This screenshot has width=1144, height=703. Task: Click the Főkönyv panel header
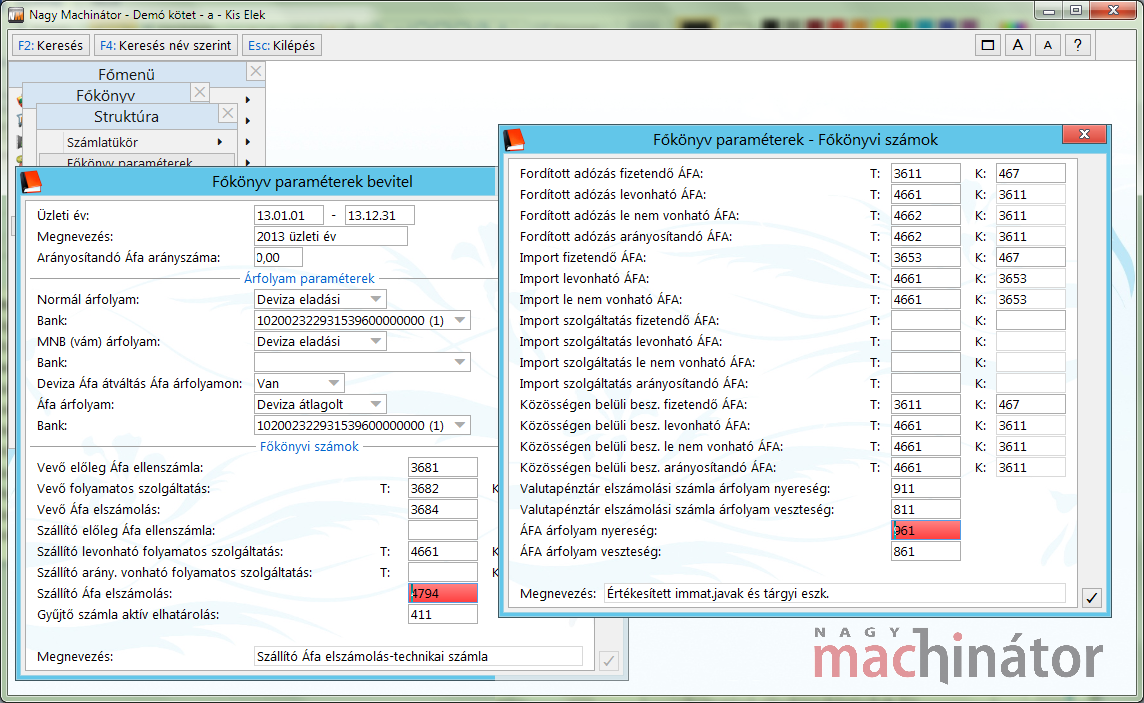tap(106, 95)
